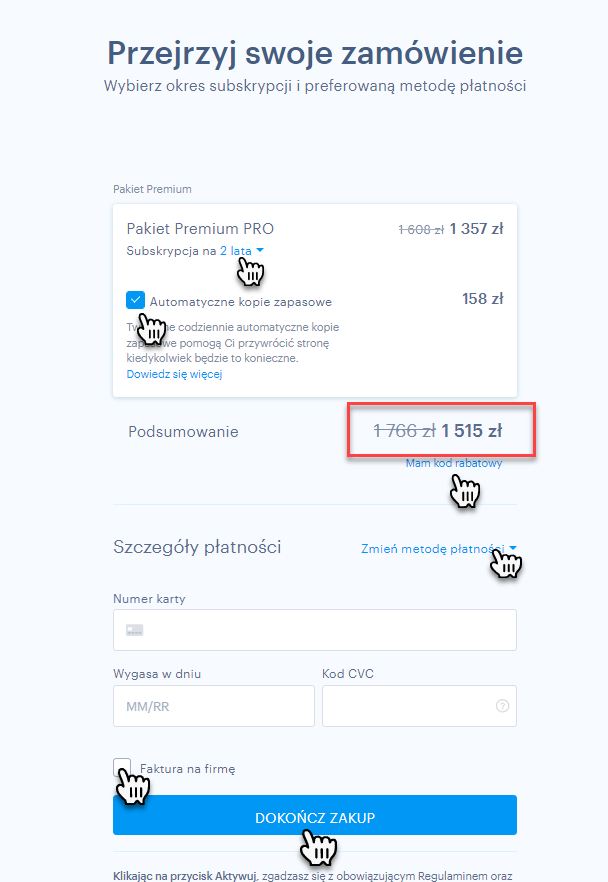Click the arrow next to Zmień metodę płatności
This screenshot has height=882, width=608.
tap(513, 548)
